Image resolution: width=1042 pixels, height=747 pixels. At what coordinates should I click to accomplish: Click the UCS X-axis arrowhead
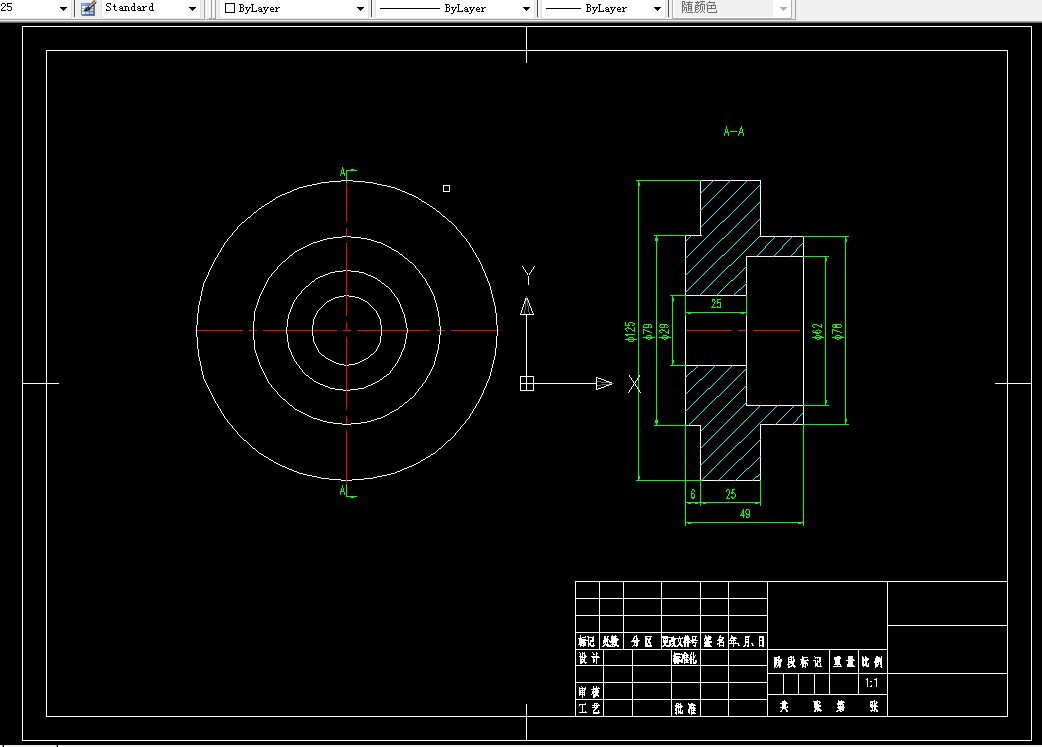point(604,383)
